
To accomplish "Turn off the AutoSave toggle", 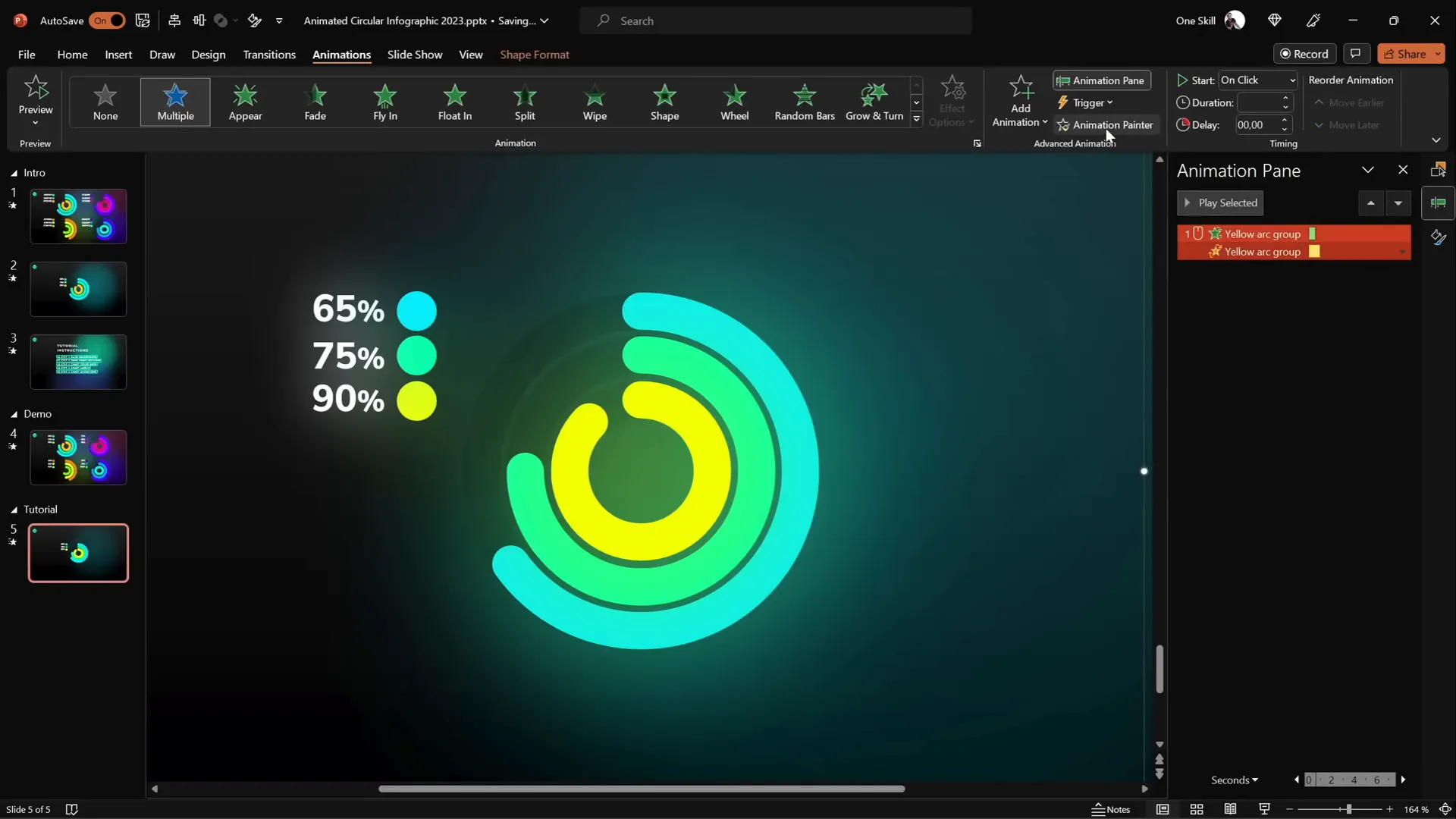I will (107, 20).
